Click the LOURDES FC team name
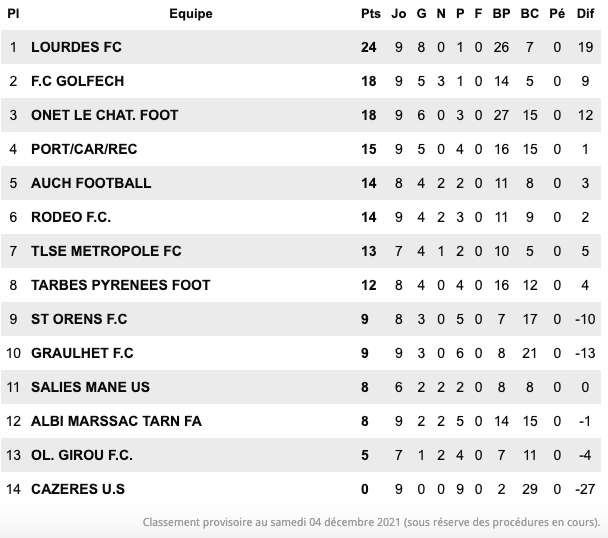 (x=76, y=47)
